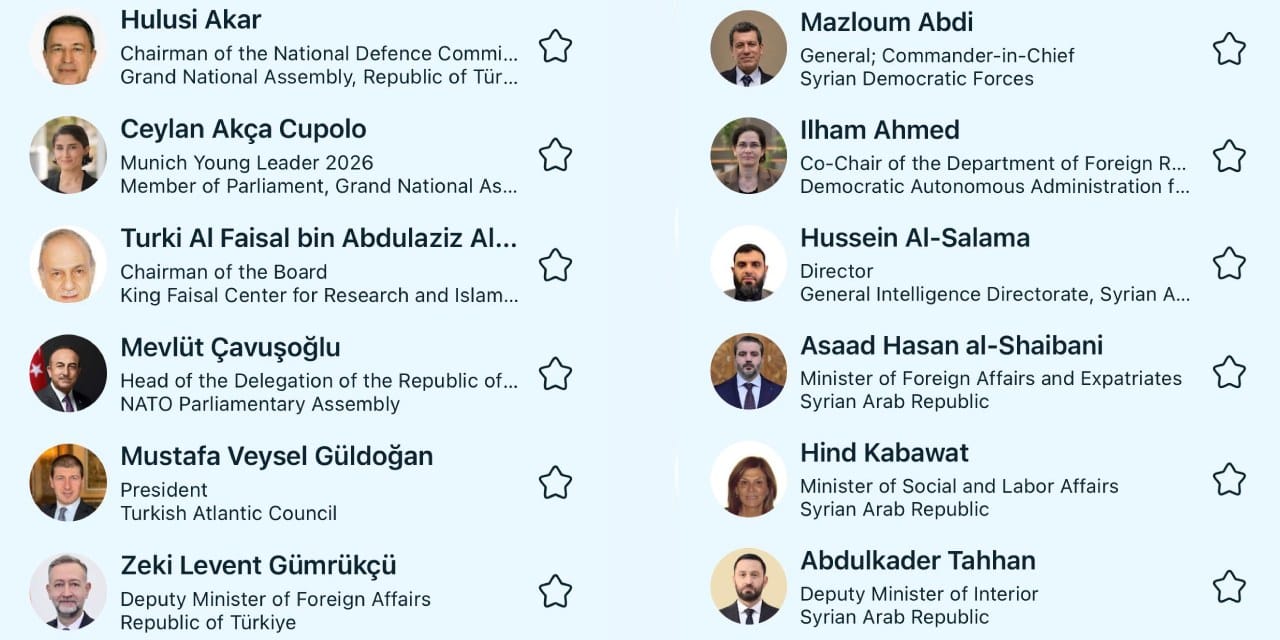The width and height of the screenshot is (1280, 640).
Task: Star Ceylan Akça Cupolo as a favorite
Action: [x=555, y=155]
